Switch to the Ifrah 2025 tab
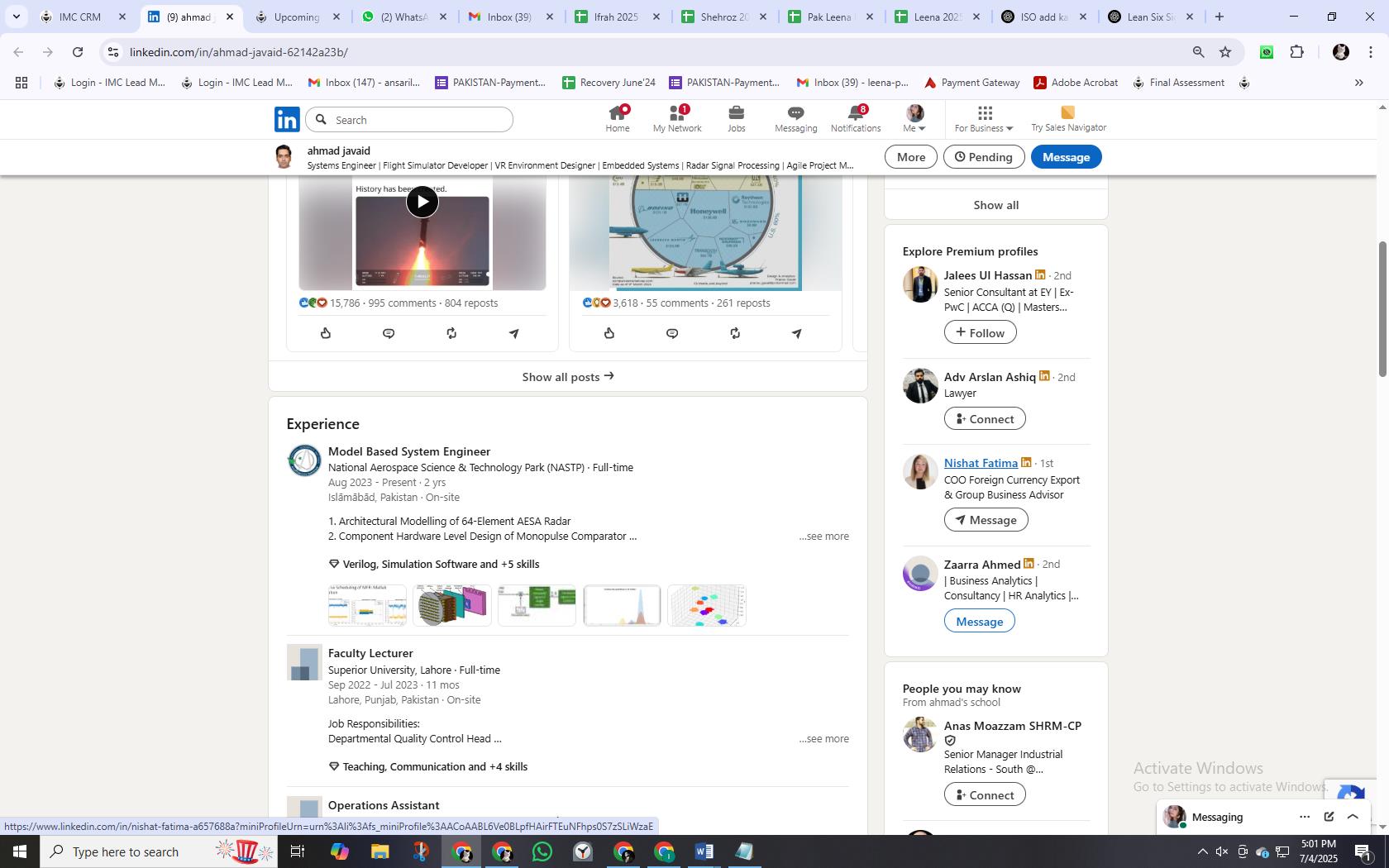Image resolution: width=1389 pixels, height=868 pixels. [x=617, y=17]
